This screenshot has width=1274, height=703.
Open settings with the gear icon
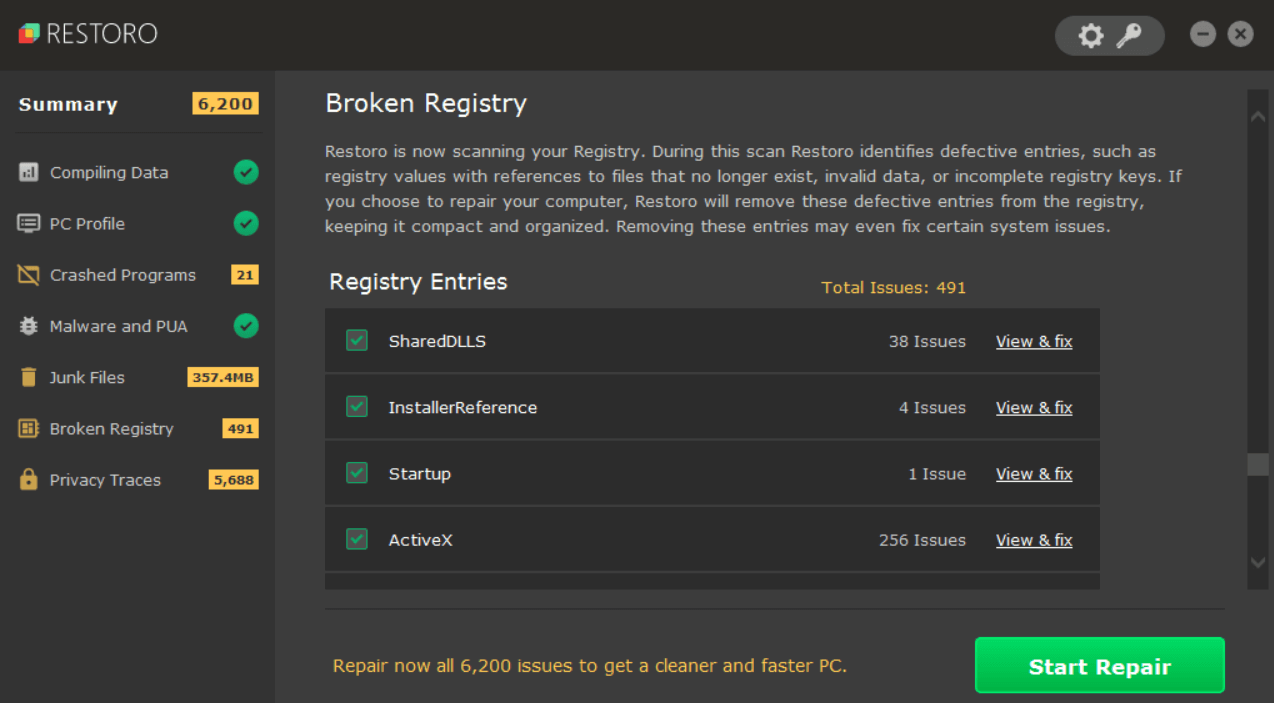click(x=1090, y=36)
